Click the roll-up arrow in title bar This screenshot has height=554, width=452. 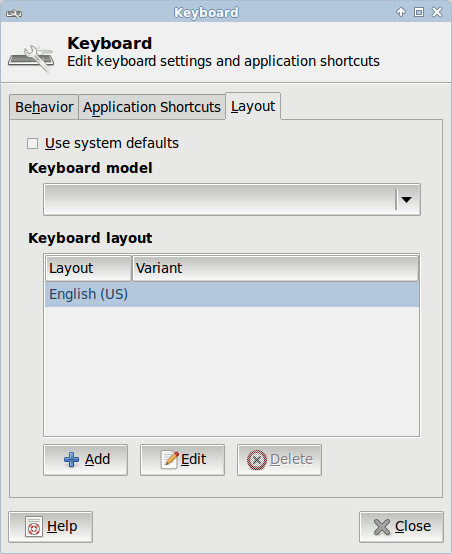tap(401, 12)
